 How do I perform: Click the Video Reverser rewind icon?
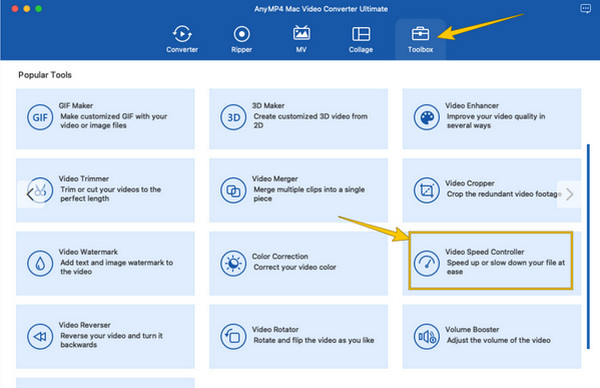point(40,336)
